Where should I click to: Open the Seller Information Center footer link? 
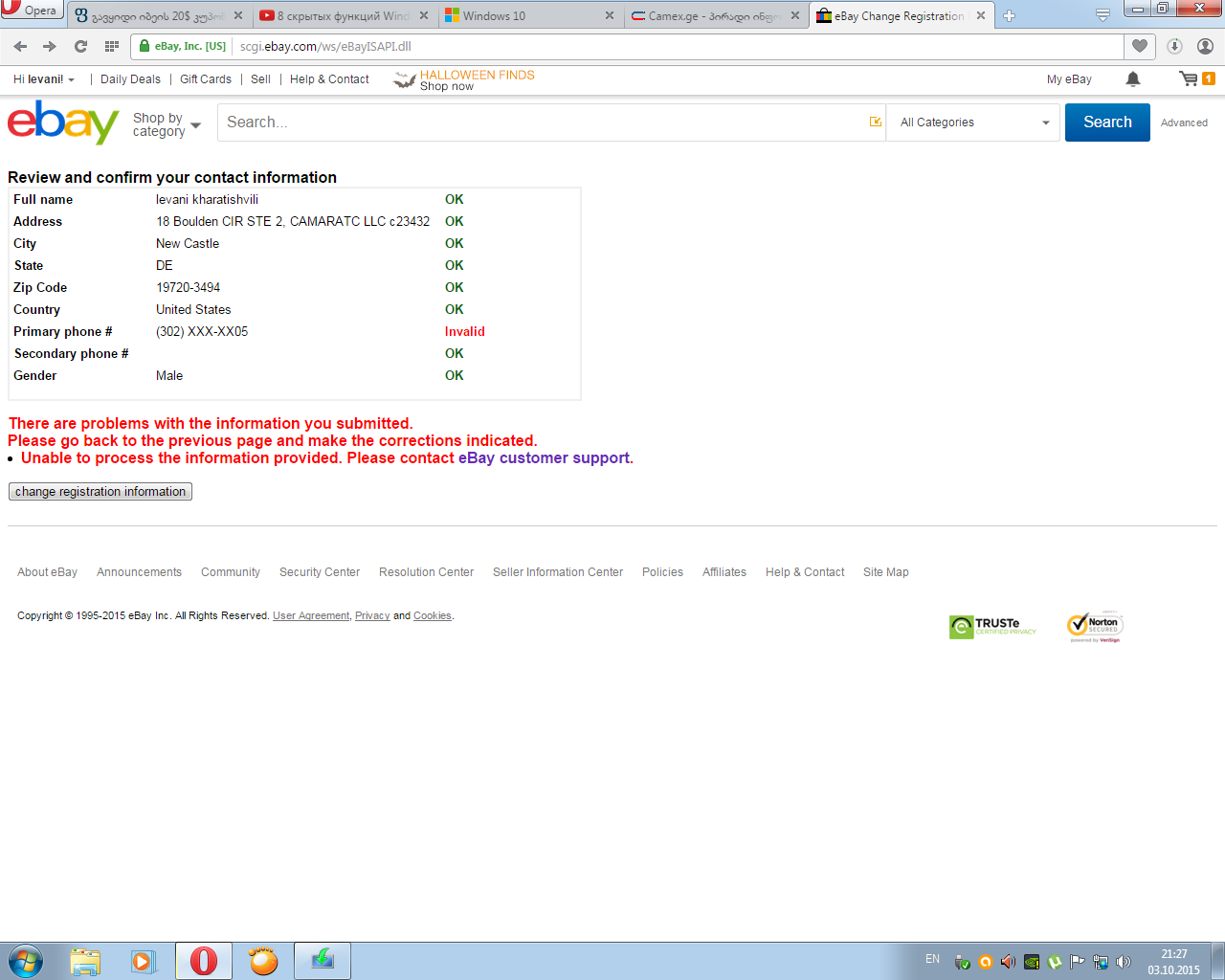click(558, 572)
